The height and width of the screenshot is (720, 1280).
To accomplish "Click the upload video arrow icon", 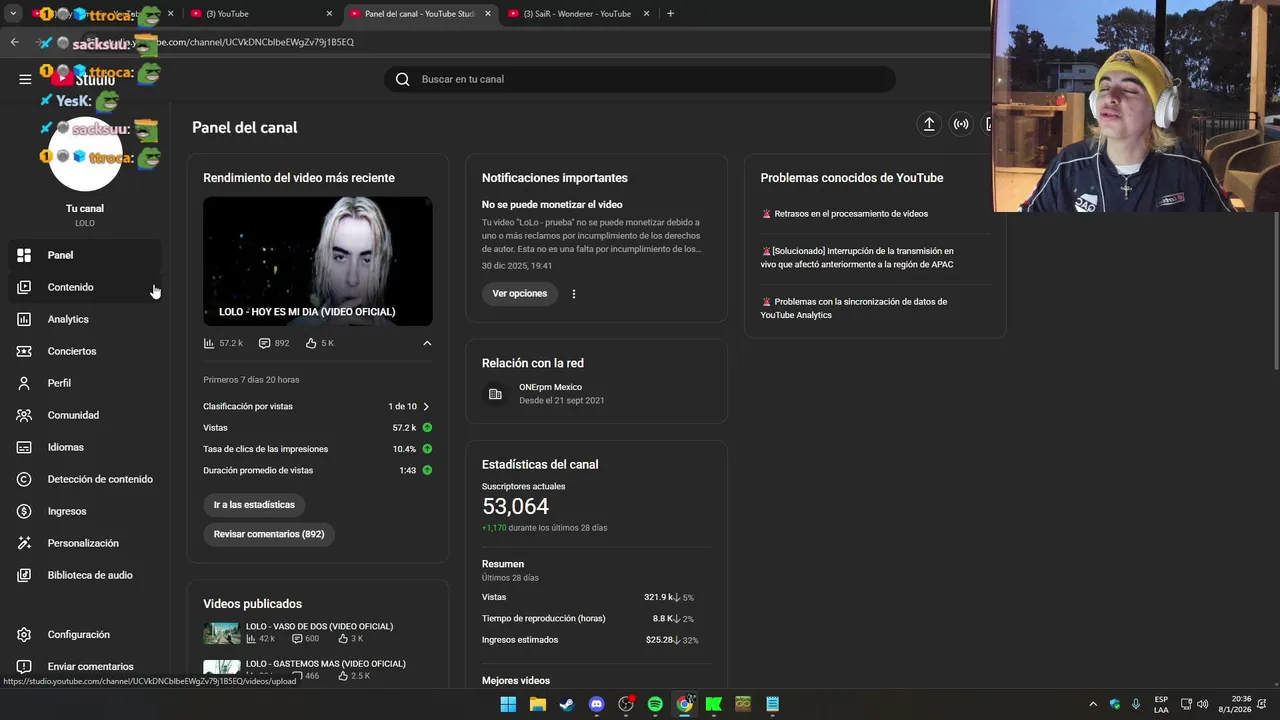I will pos(929,124).
